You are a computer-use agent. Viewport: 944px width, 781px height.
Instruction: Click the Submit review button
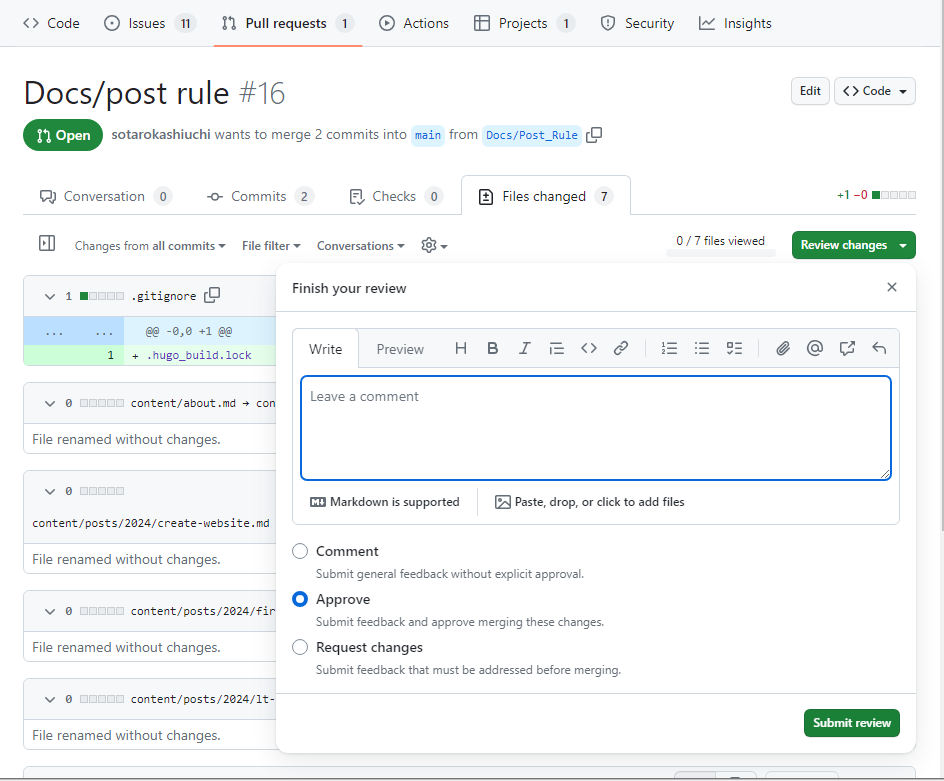[851, 723]
